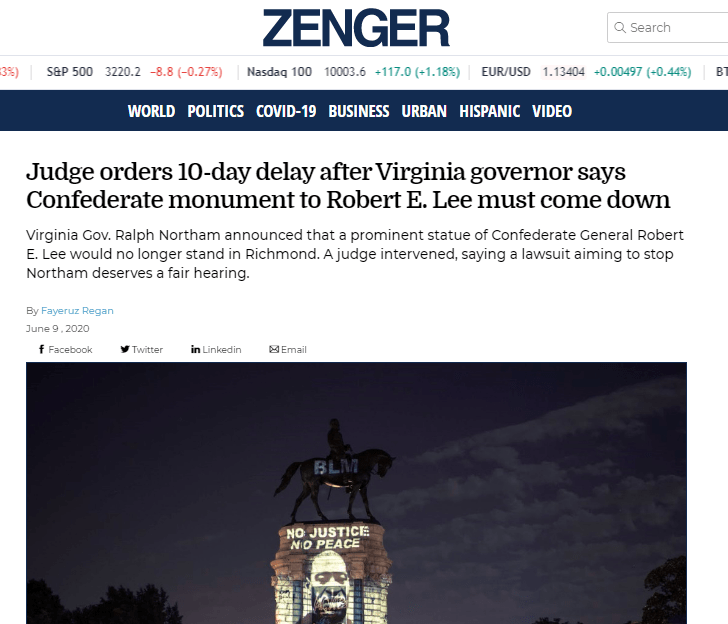Open the WORLD section

click(x=151, y=111)
